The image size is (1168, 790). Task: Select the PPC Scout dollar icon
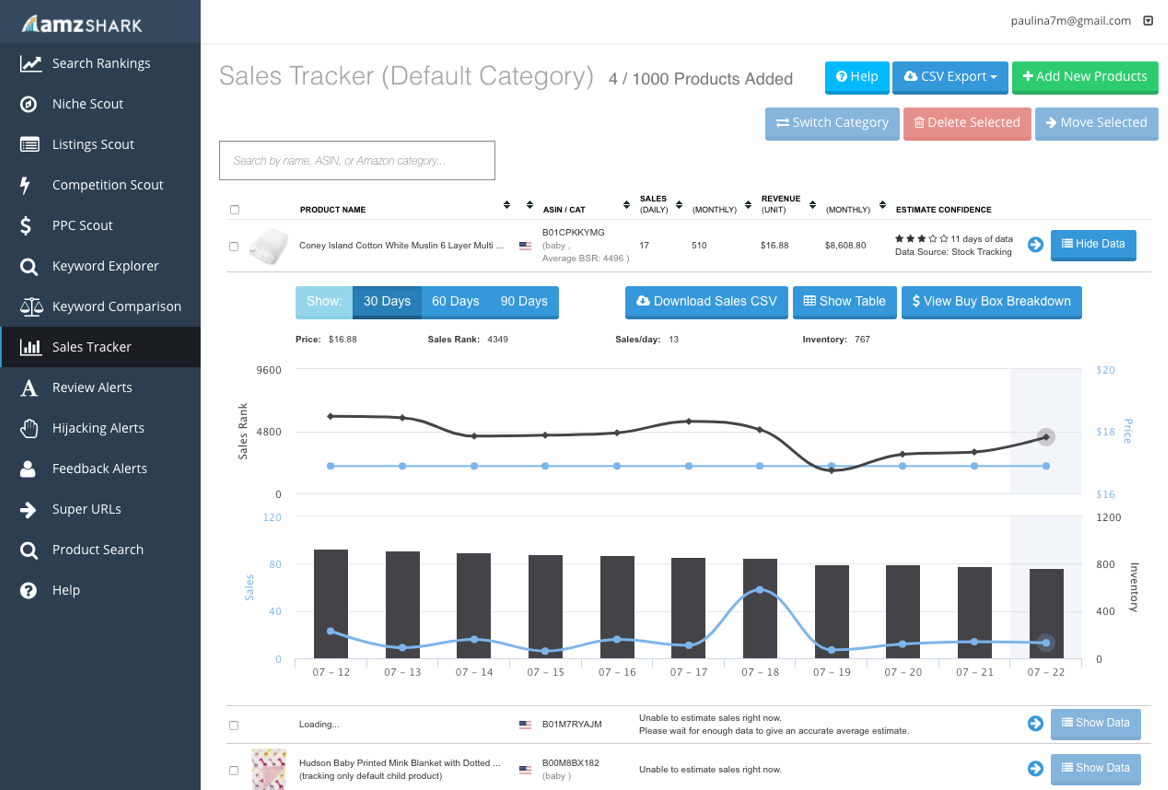tap(25, 226)
